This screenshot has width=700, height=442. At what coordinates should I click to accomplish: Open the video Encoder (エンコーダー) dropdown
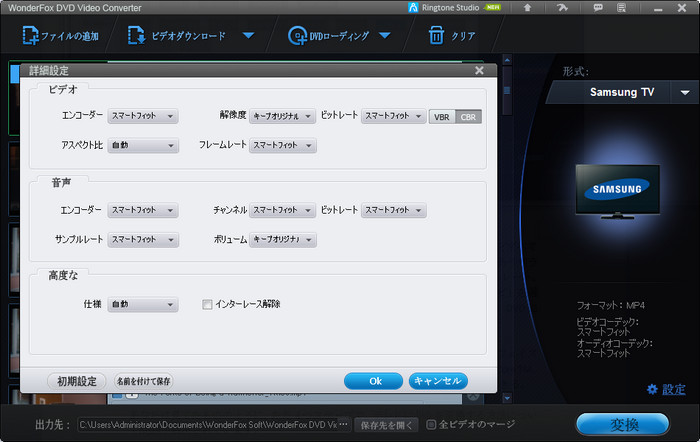143,116
